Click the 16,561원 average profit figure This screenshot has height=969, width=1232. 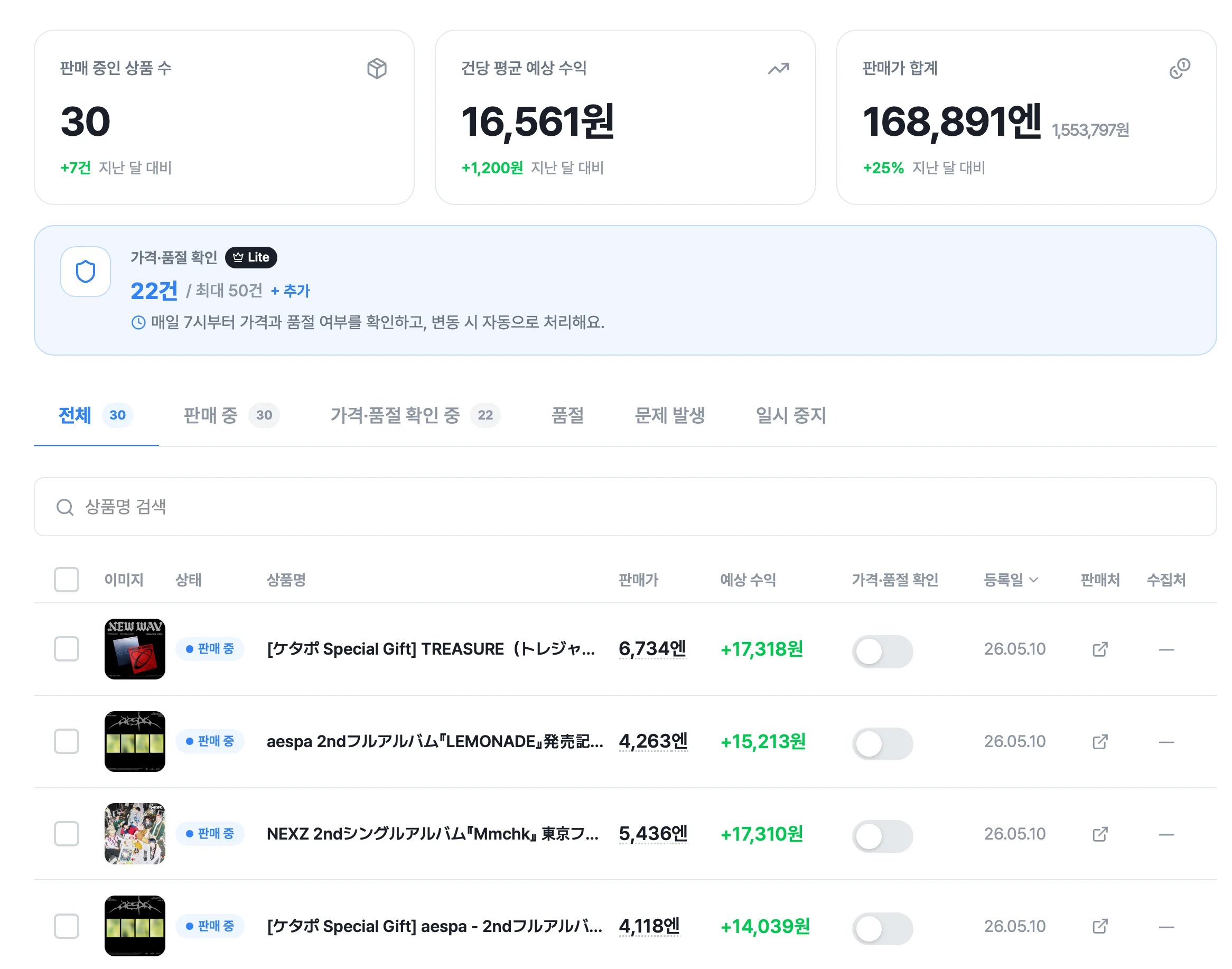coord(538,122)
